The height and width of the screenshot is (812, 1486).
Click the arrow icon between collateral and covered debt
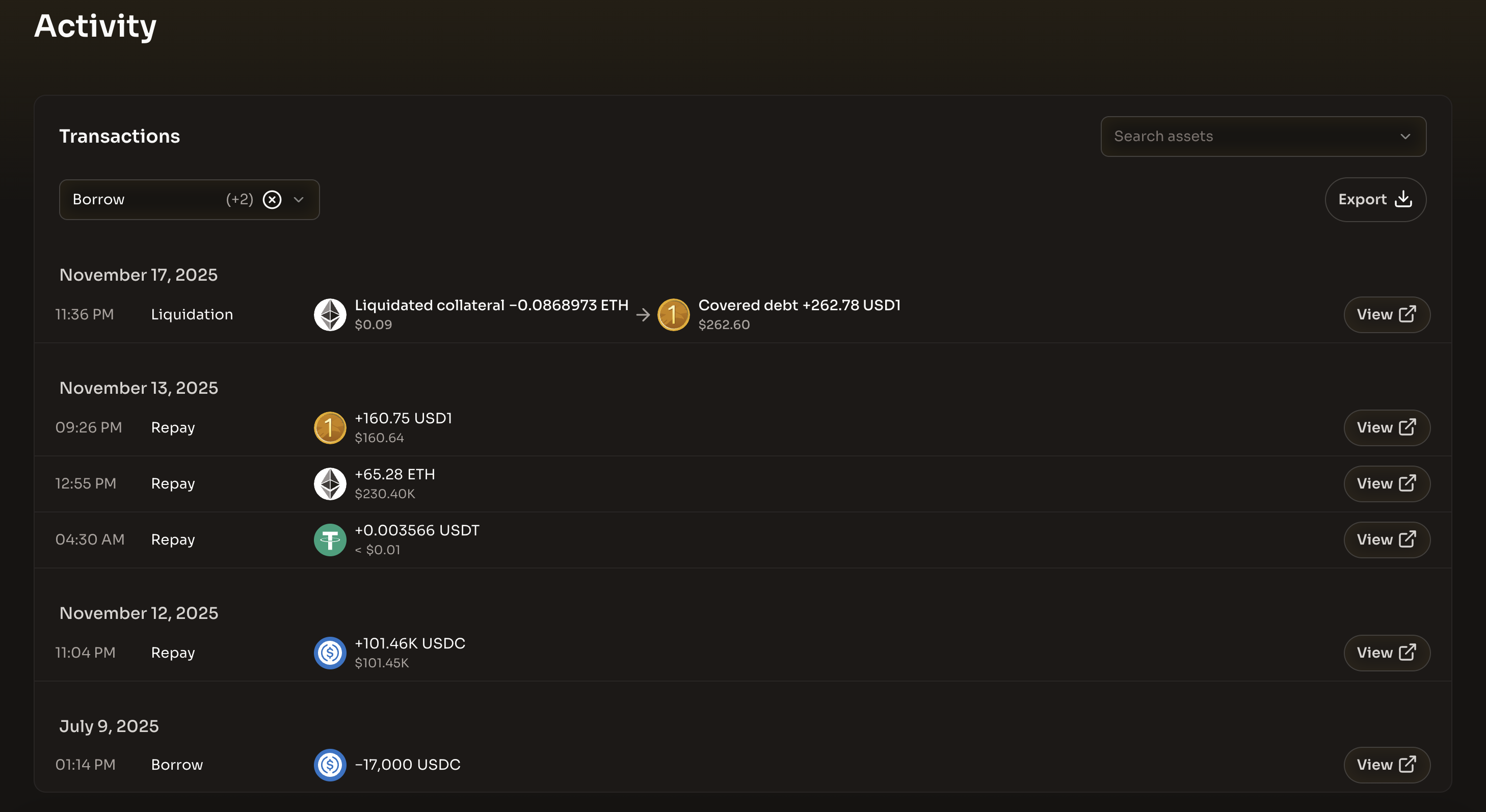tap(642, 315)
